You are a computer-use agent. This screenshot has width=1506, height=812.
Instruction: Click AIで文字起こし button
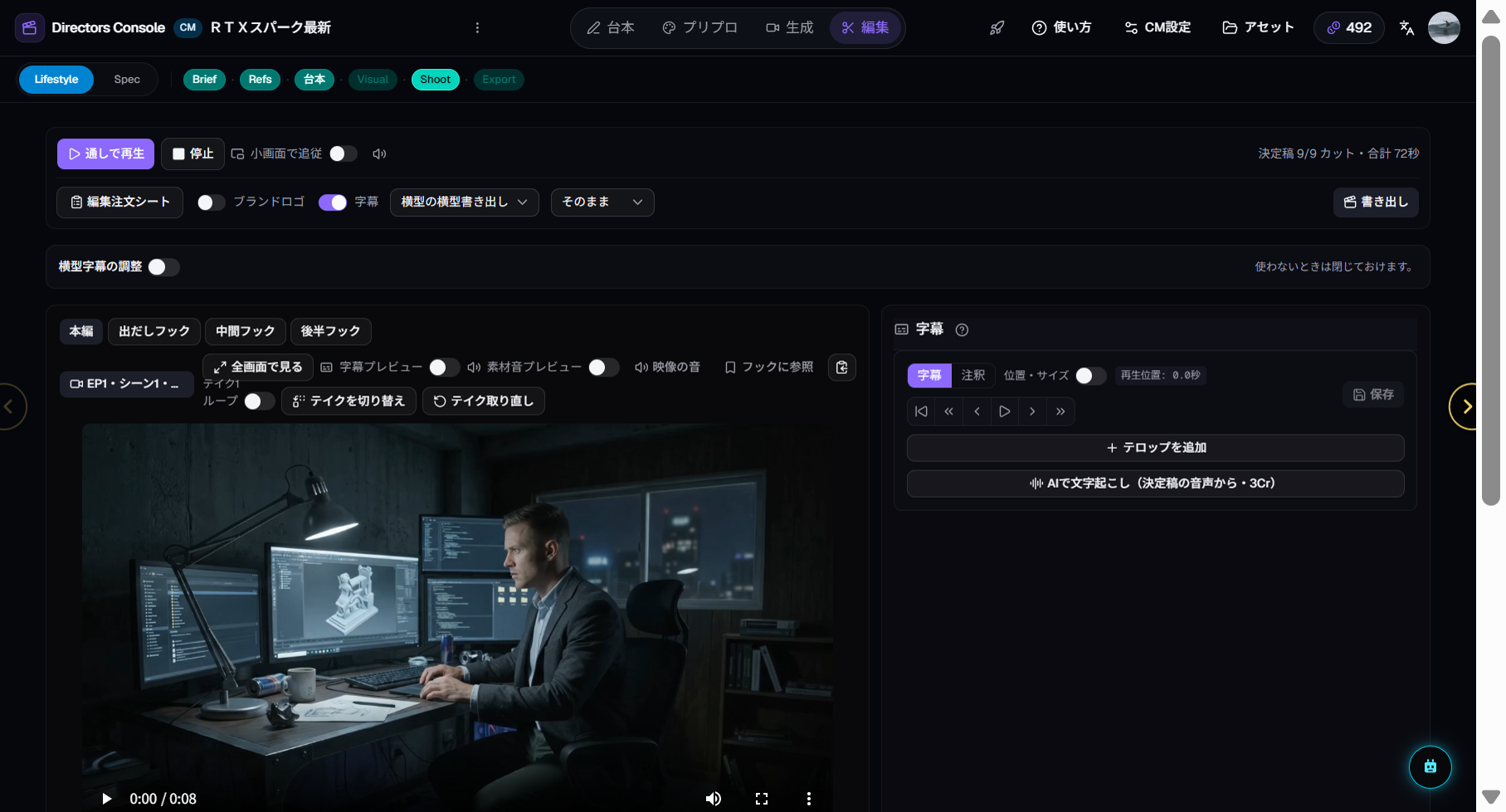[1156, 484]
